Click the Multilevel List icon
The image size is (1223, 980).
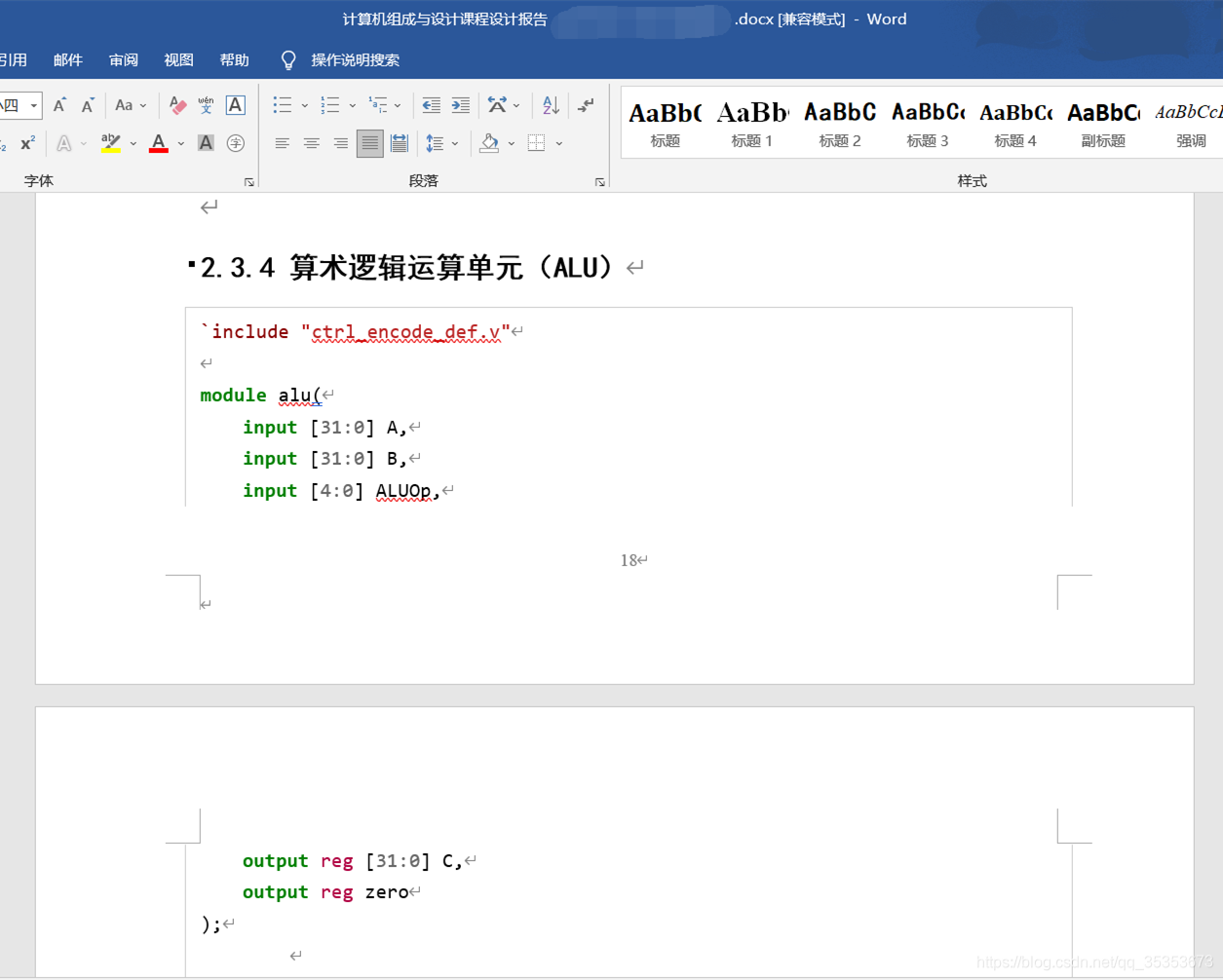(378, 105)
